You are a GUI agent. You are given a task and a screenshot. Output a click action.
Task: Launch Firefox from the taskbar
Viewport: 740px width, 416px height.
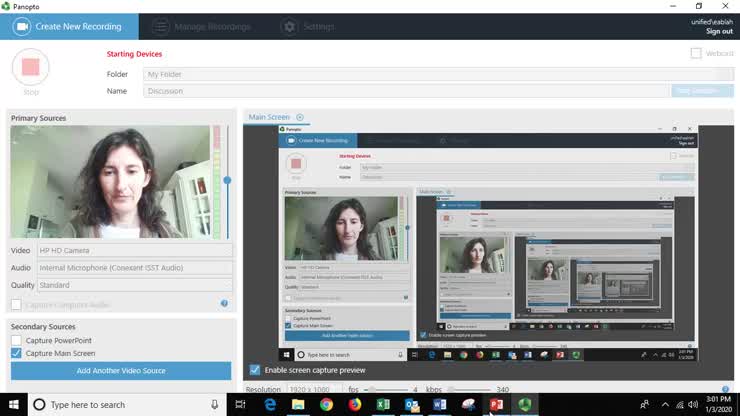[354, 405]
